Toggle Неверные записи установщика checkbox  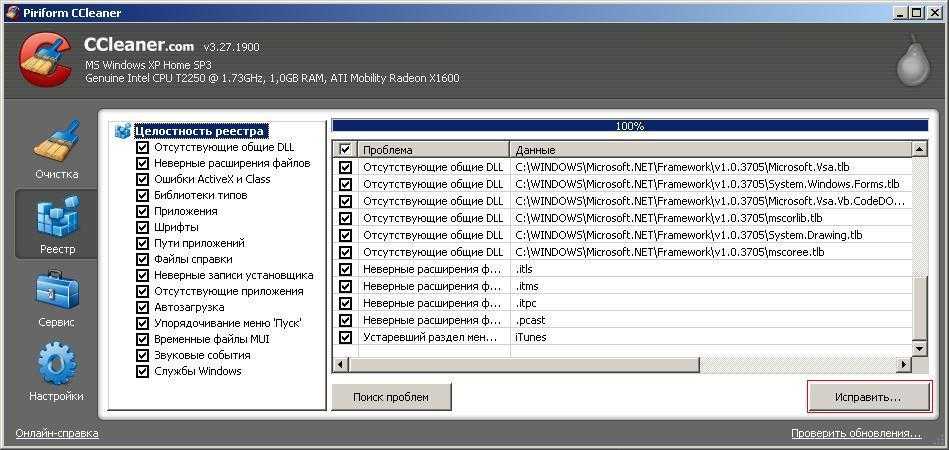tap(142, 275)
